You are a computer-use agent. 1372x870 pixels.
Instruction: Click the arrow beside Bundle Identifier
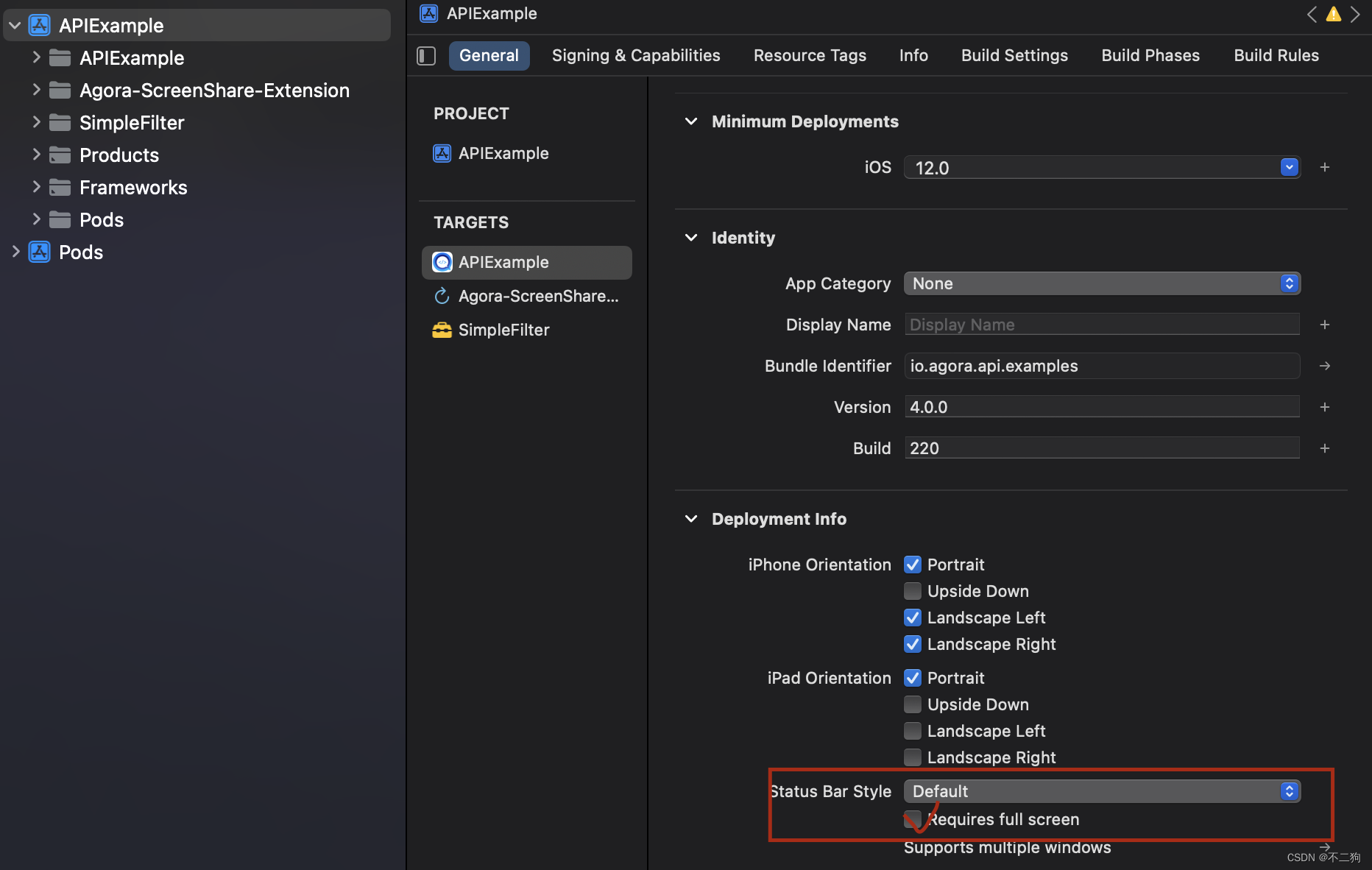pyautogui.click(x=1325, y=366)
